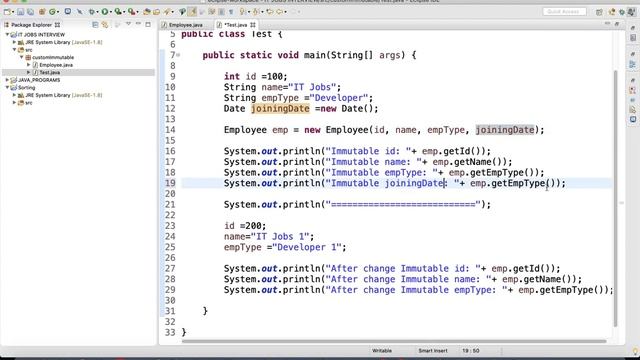Viewport: 640px width, 360px height.
Task: Click the Quick Access search field
Action: [564, 11]
